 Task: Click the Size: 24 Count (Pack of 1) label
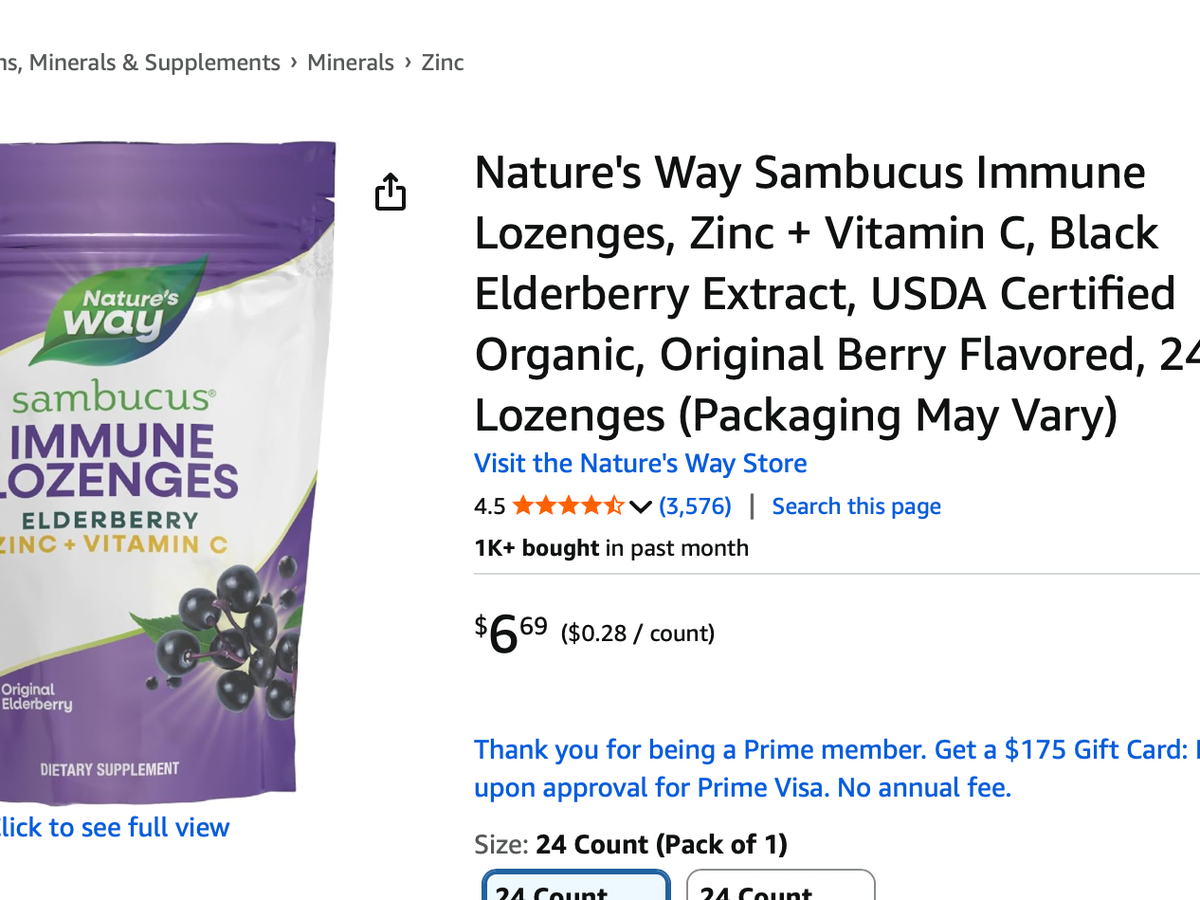coord(631,845)
